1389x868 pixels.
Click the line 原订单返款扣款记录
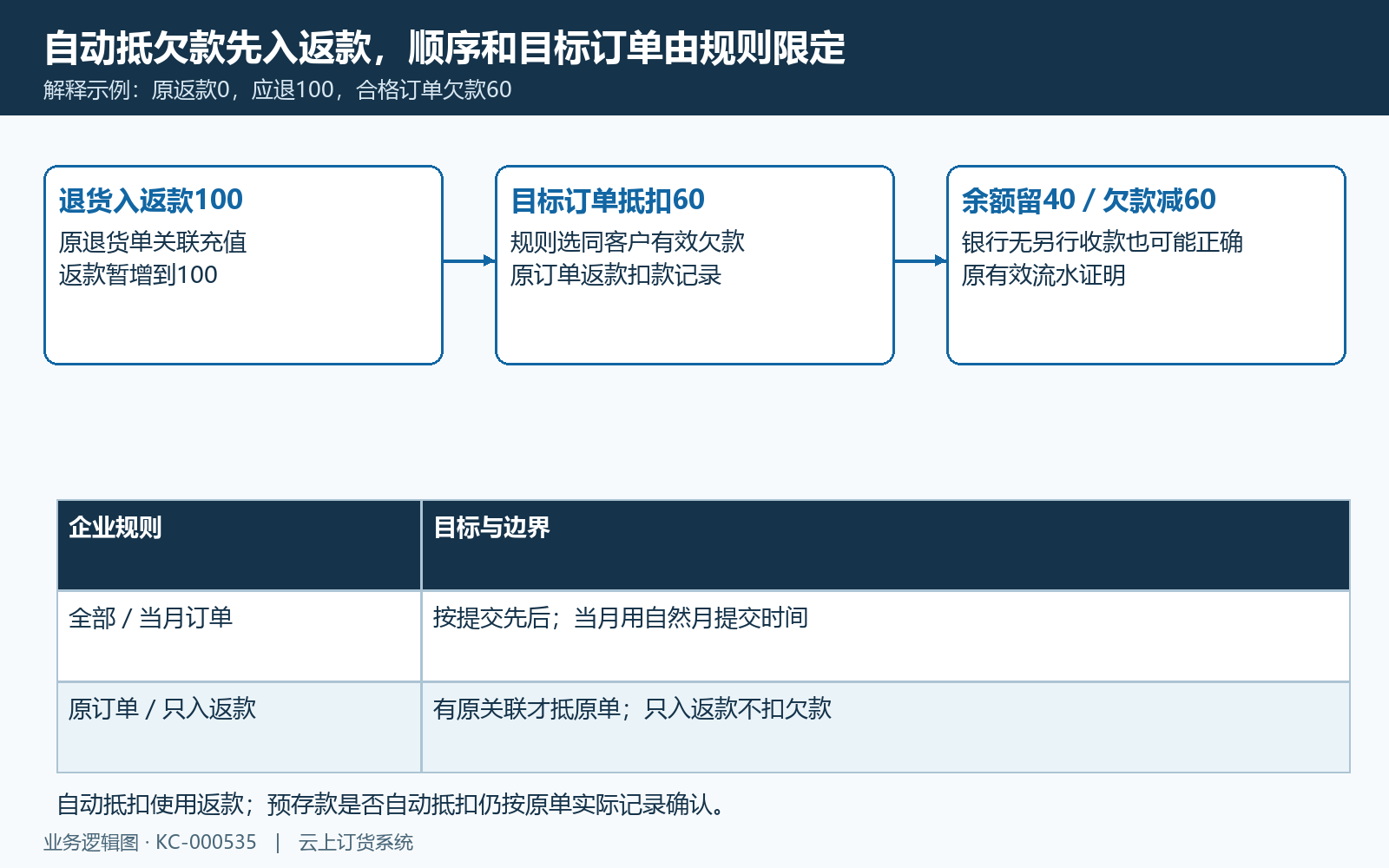pyautogui.click(x=616, y=275)
